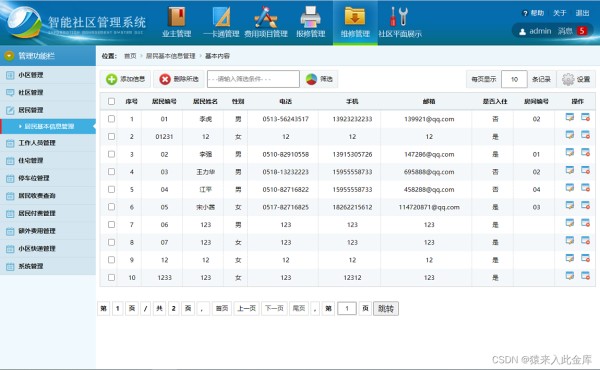Toggle the select-all checkbox in table header
This screenshot has height=370, width=600.
point(111,101)
